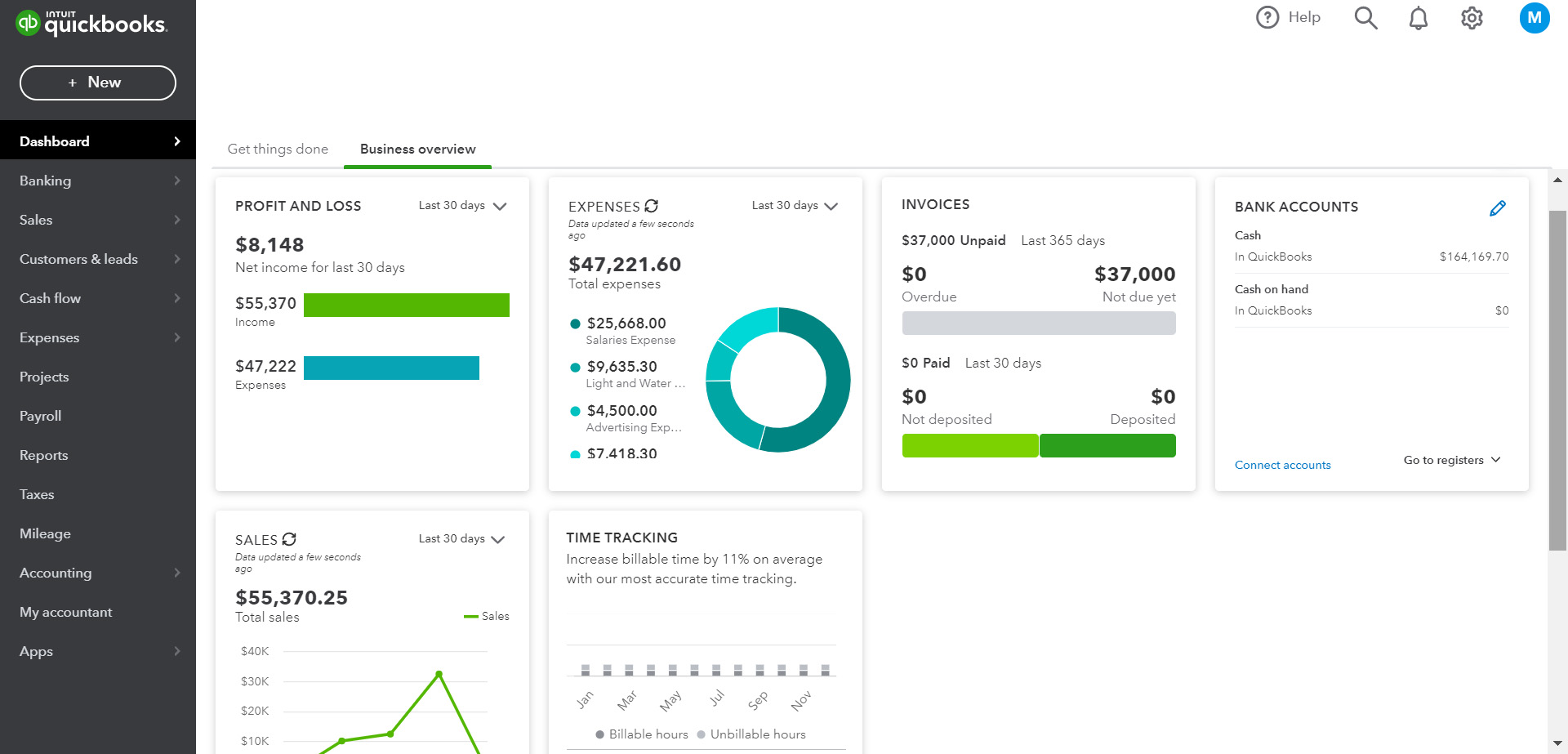Click the Unbillable hours legend entry
Viewport: 1568px width, 754px height.
pos(751,734)
